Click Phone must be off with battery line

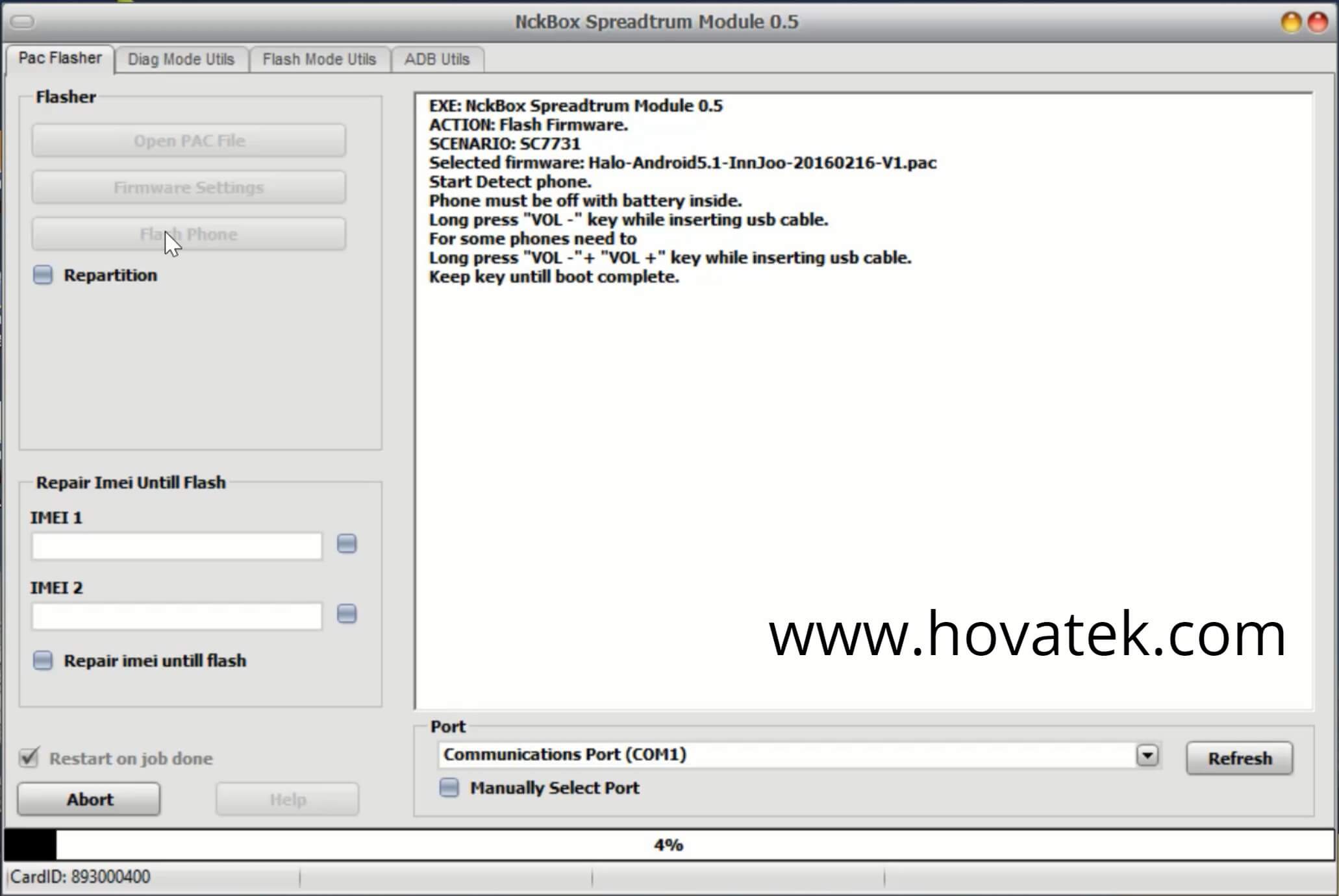(x=585, y=201)
